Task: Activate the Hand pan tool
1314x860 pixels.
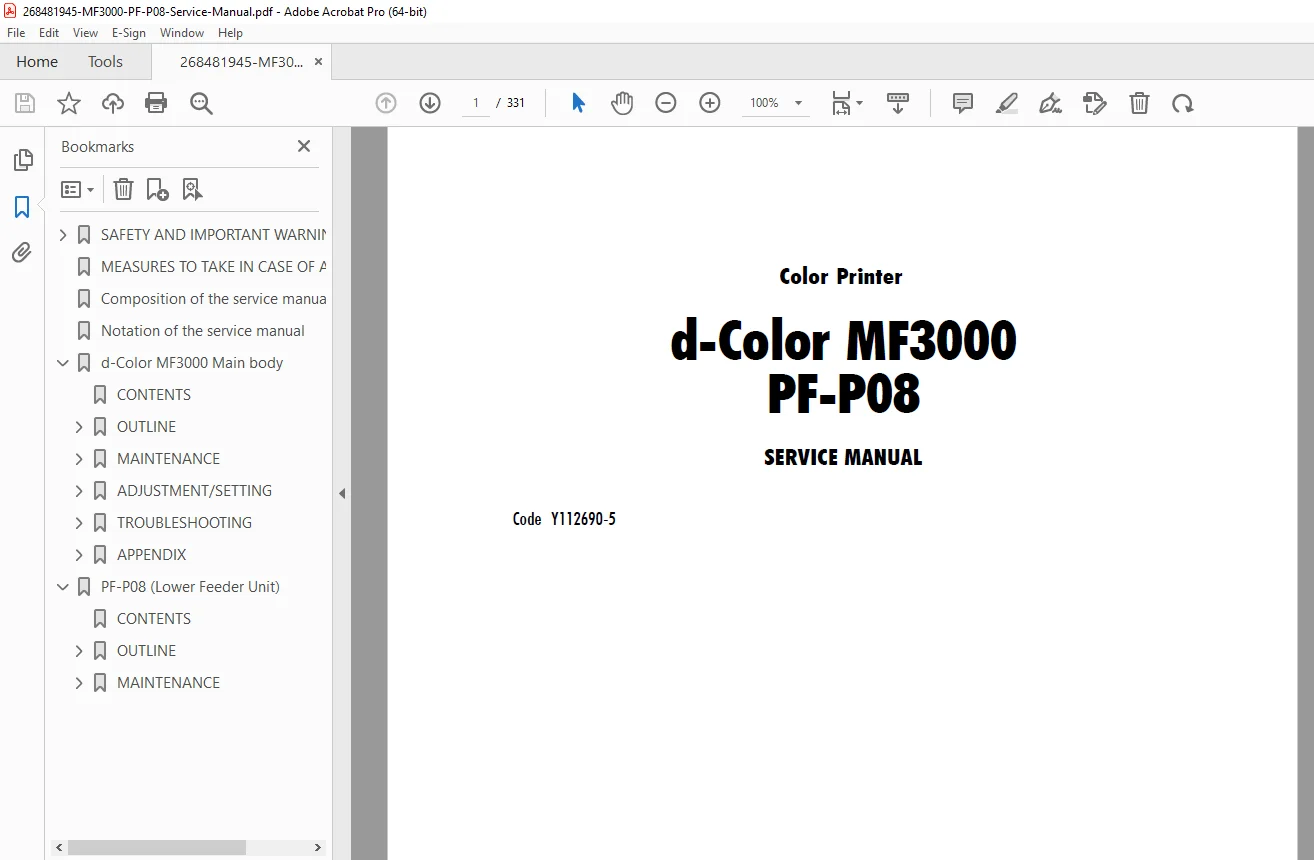Action: 622,103
